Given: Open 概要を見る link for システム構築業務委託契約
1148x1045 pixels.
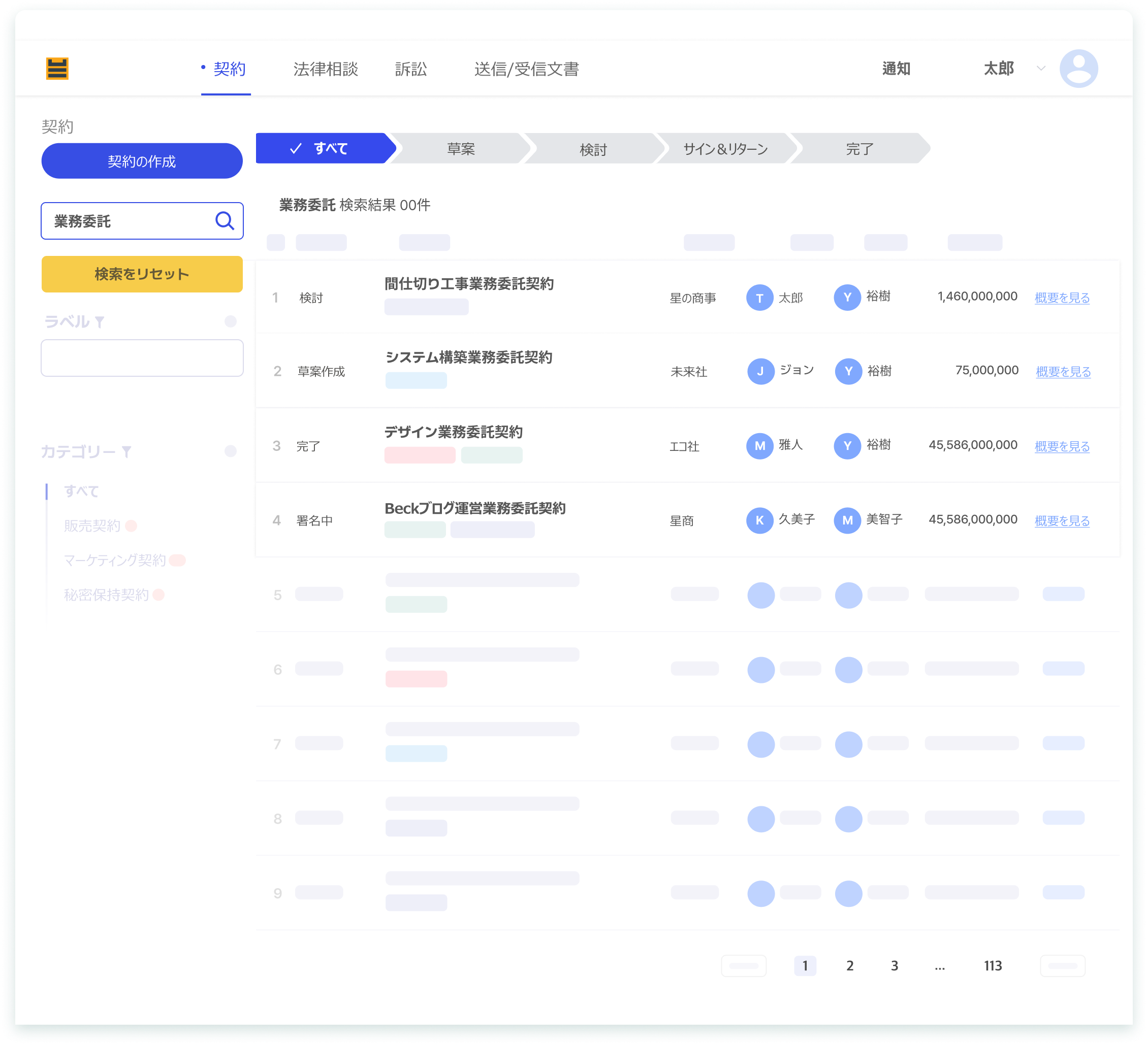Looking at the screenshot, I should pos(1063,372).
